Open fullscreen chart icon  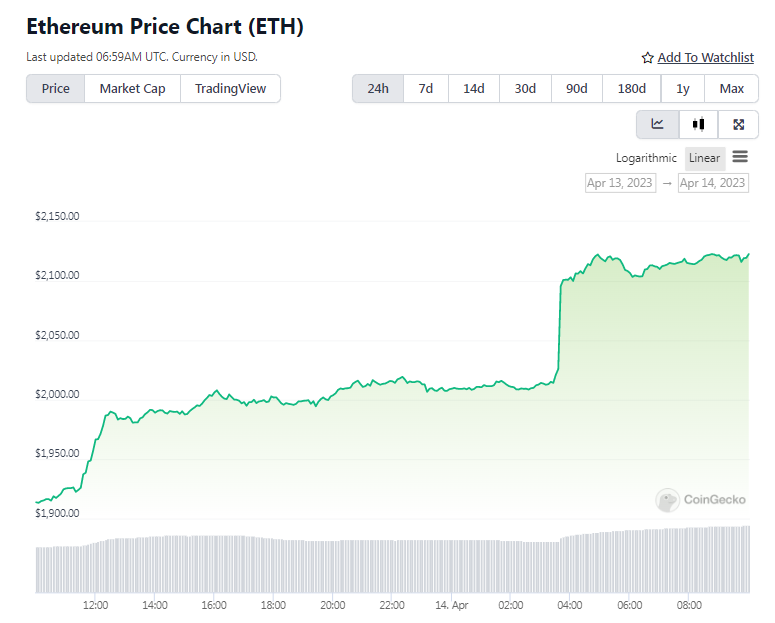[x=738, y=125]
